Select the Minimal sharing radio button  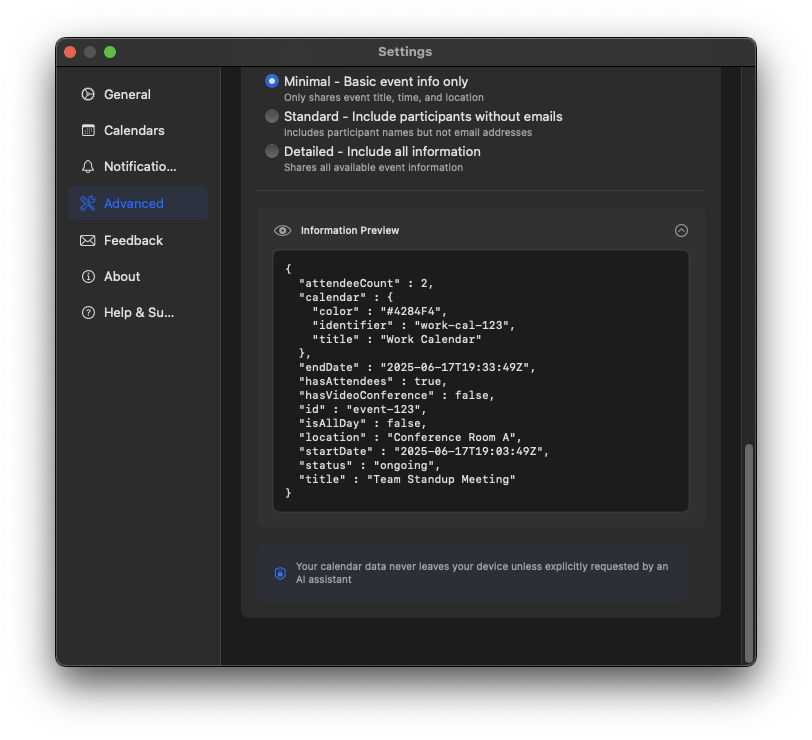pos(272,81)
